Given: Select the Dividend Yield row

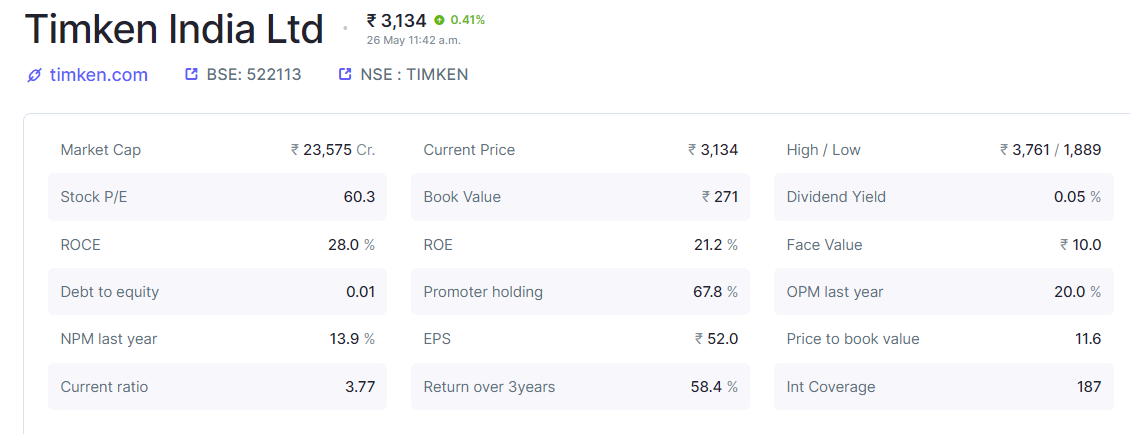Looking at the screenshot, I should (x=943, y=197).
